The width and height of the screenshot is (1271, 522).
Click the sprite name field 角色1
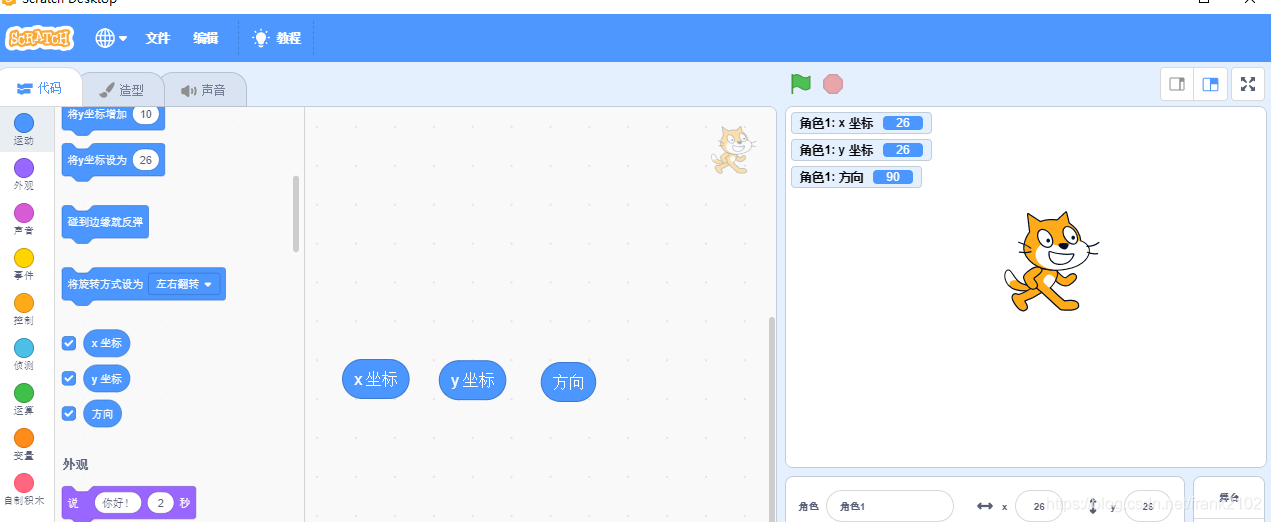coord(890,506)
